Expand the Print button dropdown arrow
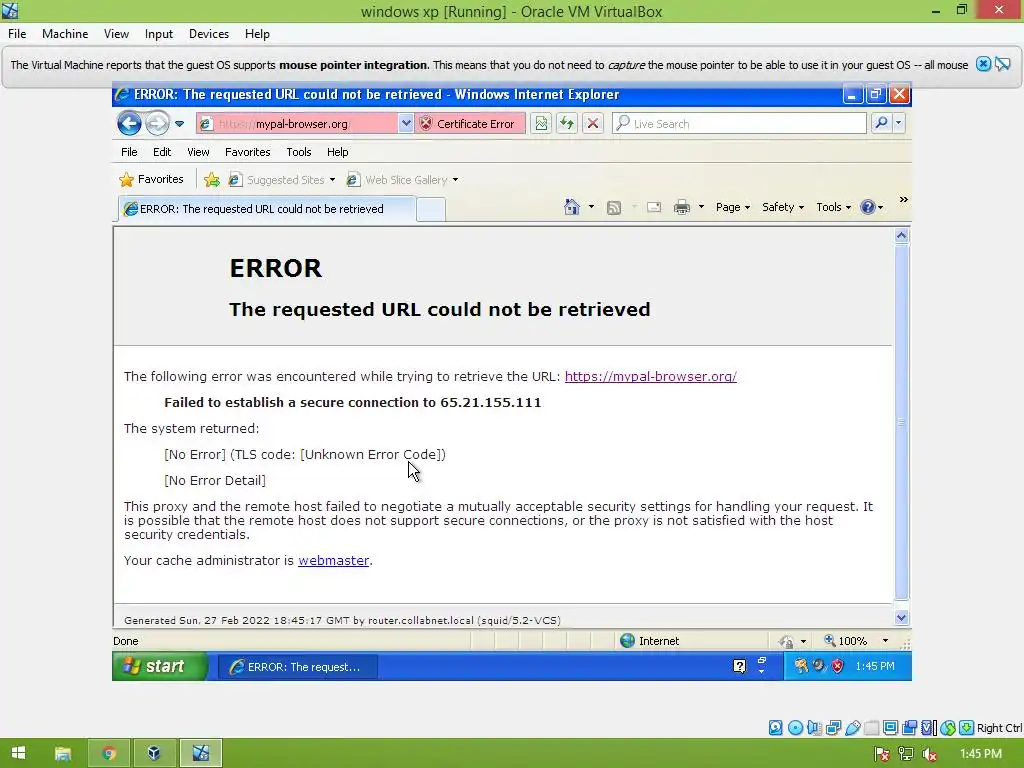This screenshot has height=768, width=1024. (701, 207)
